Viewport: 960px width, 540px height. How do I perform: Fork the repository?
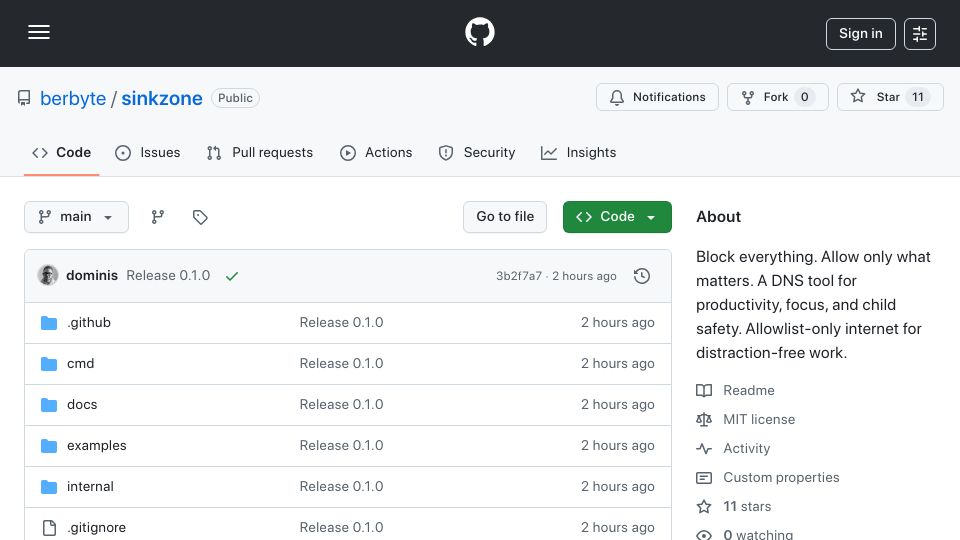[778, 97]
